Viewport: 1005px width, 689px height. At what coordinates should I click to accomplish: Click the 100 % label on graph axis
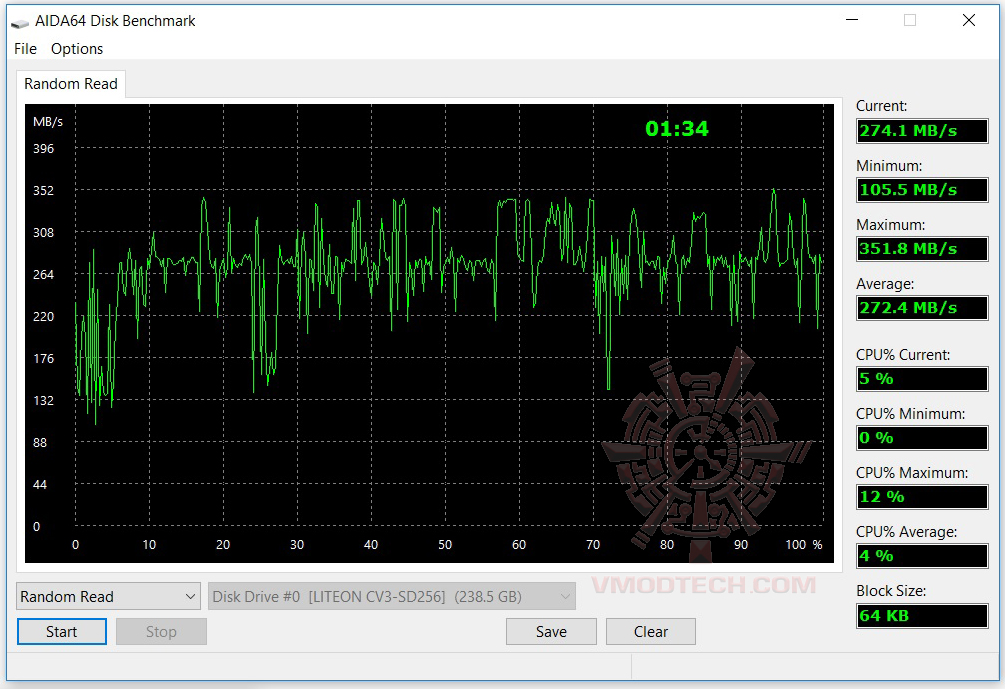tap(804, 545)
